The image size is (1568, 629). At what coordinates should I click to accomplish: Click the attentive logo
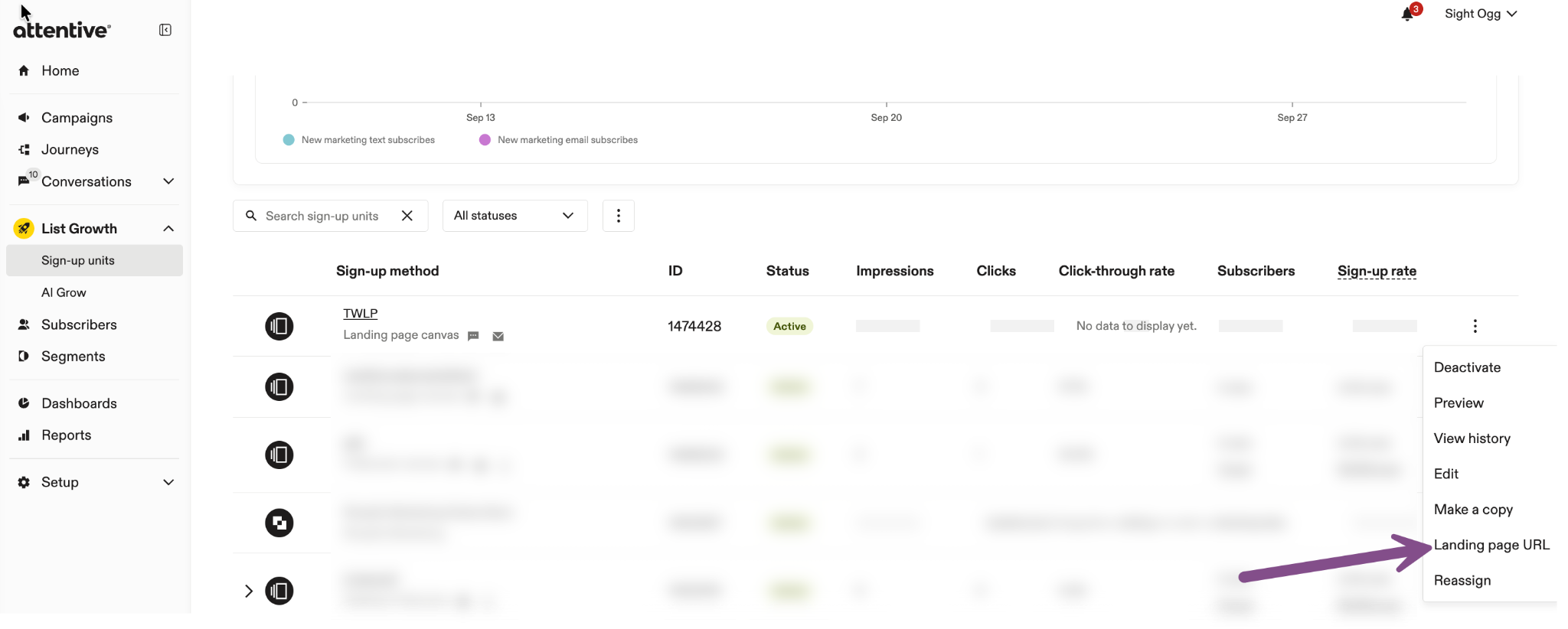click(x=62, y=30)
